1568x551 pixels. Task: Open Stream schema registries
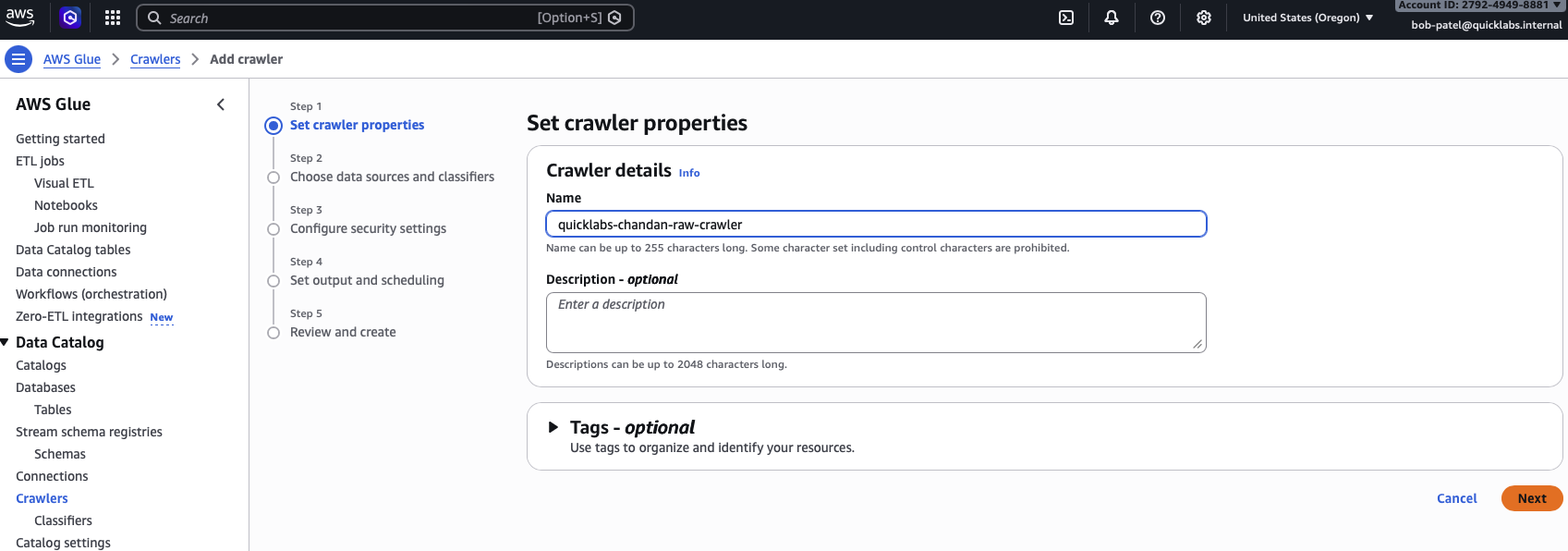(89, 432)
